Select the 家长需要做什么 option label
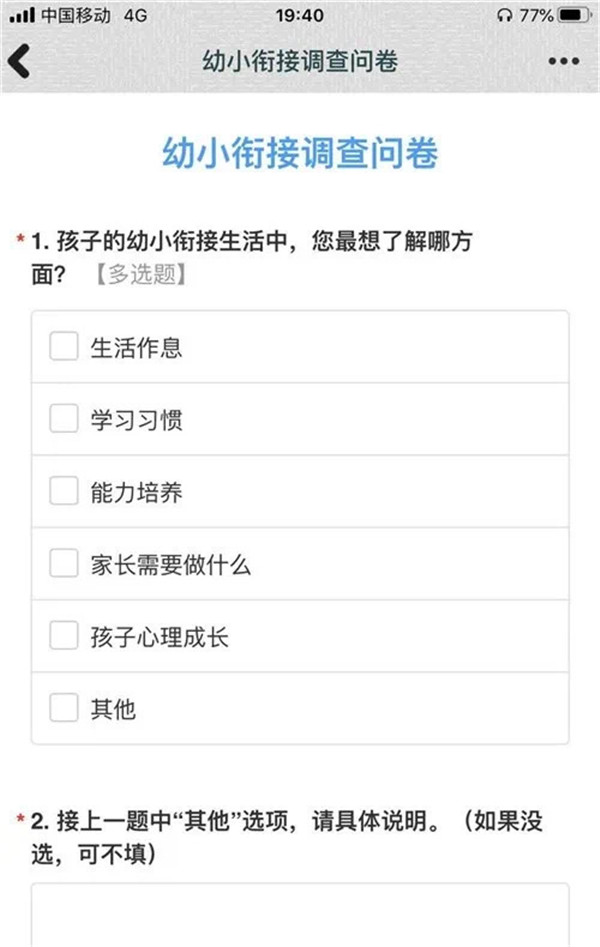Viewport: 600px width, 947px height. 170,565
